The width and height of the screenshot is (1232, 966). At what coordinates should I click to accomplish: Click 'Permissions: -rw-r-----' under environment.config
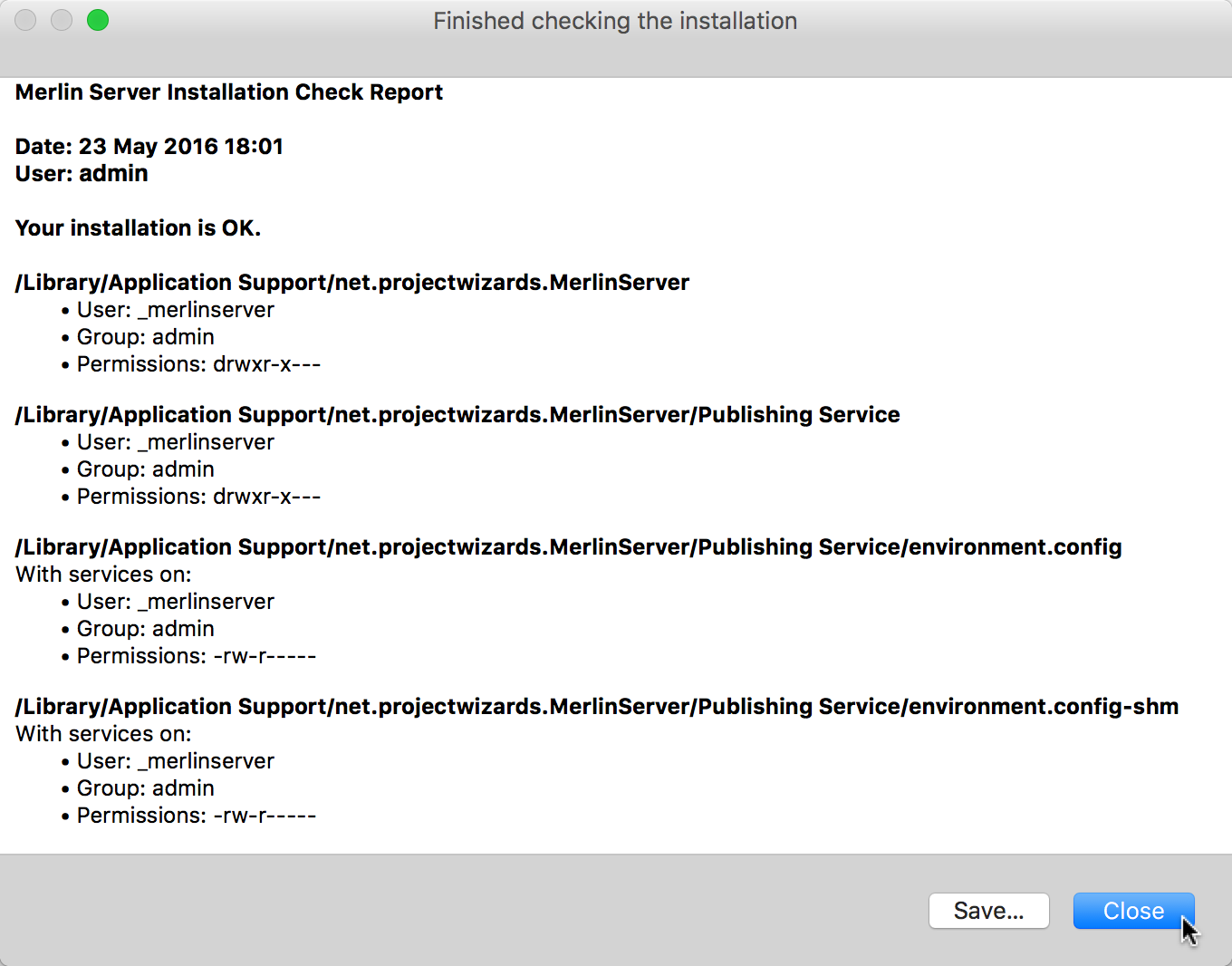coord(197,656)
